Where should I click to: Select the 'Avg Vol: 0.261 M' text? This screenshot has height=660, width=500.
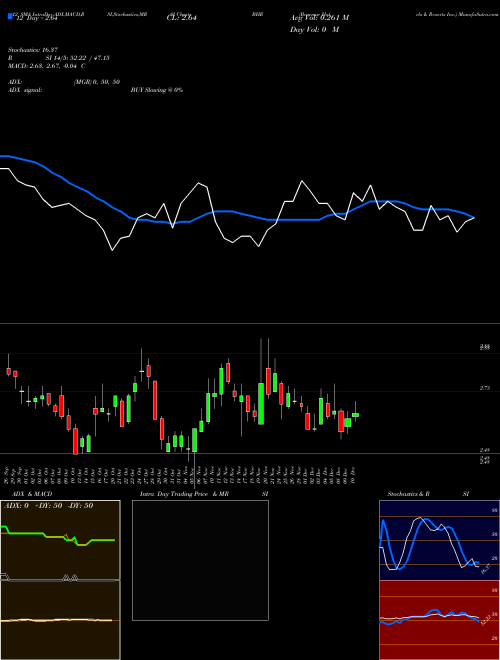pos(319,18)
